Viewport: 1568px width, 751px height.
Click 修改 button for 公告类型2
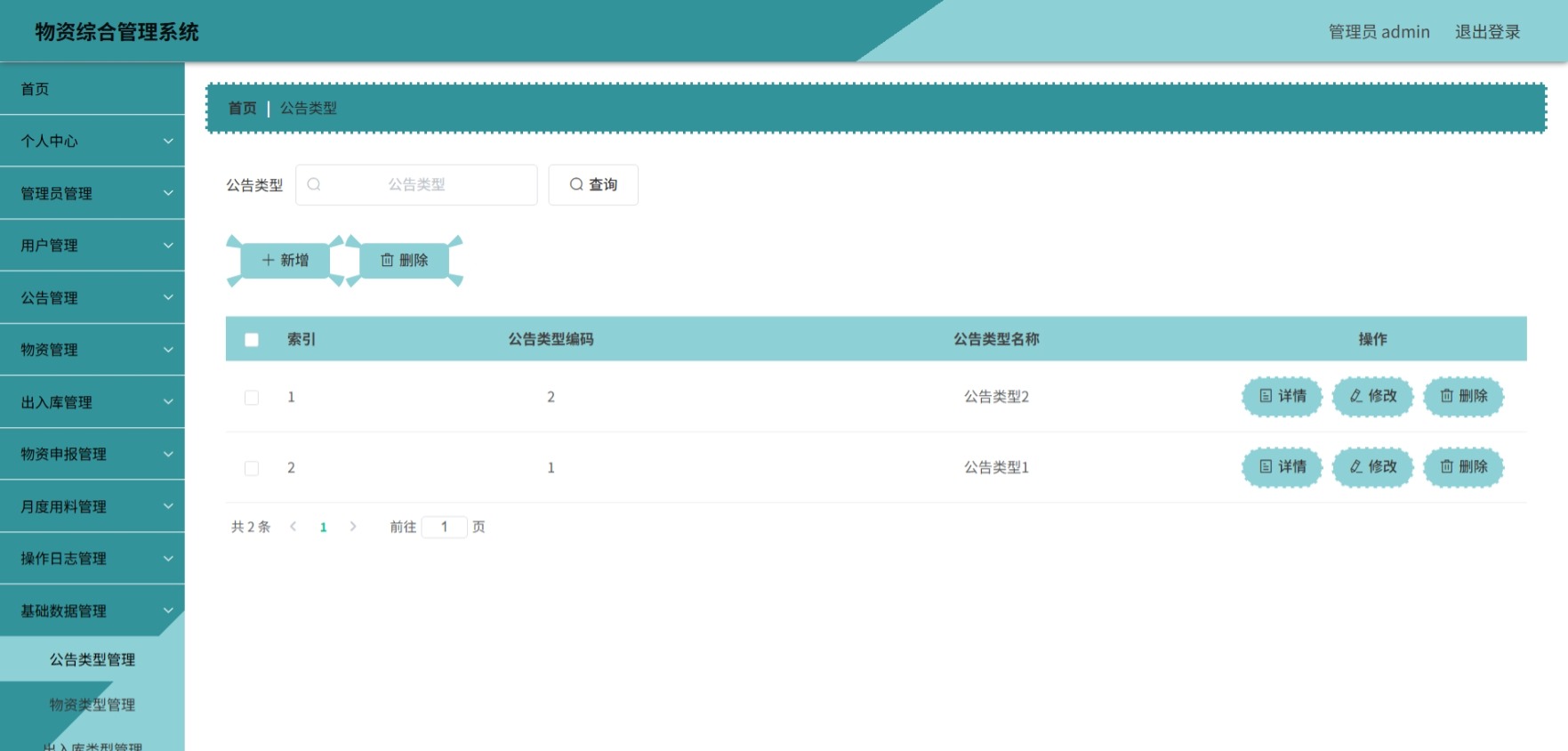pos(1372,396)
